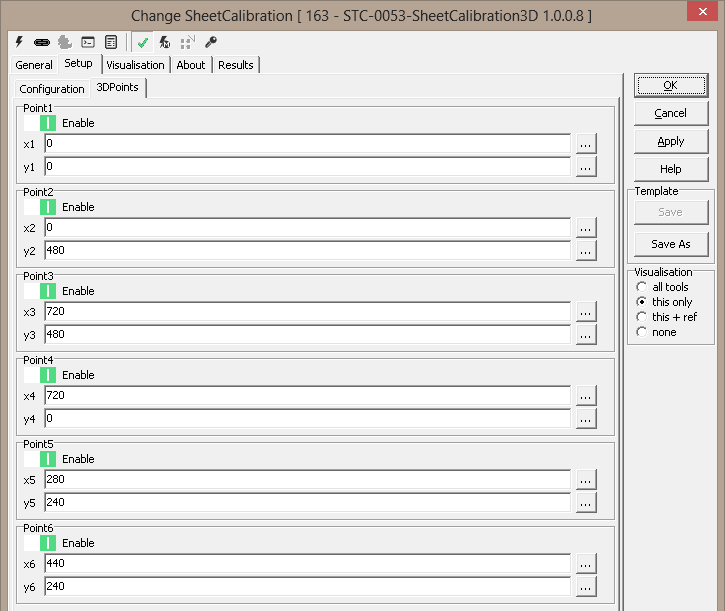
Task: Click the key icon in toolbar
Action: click(210, 42)
